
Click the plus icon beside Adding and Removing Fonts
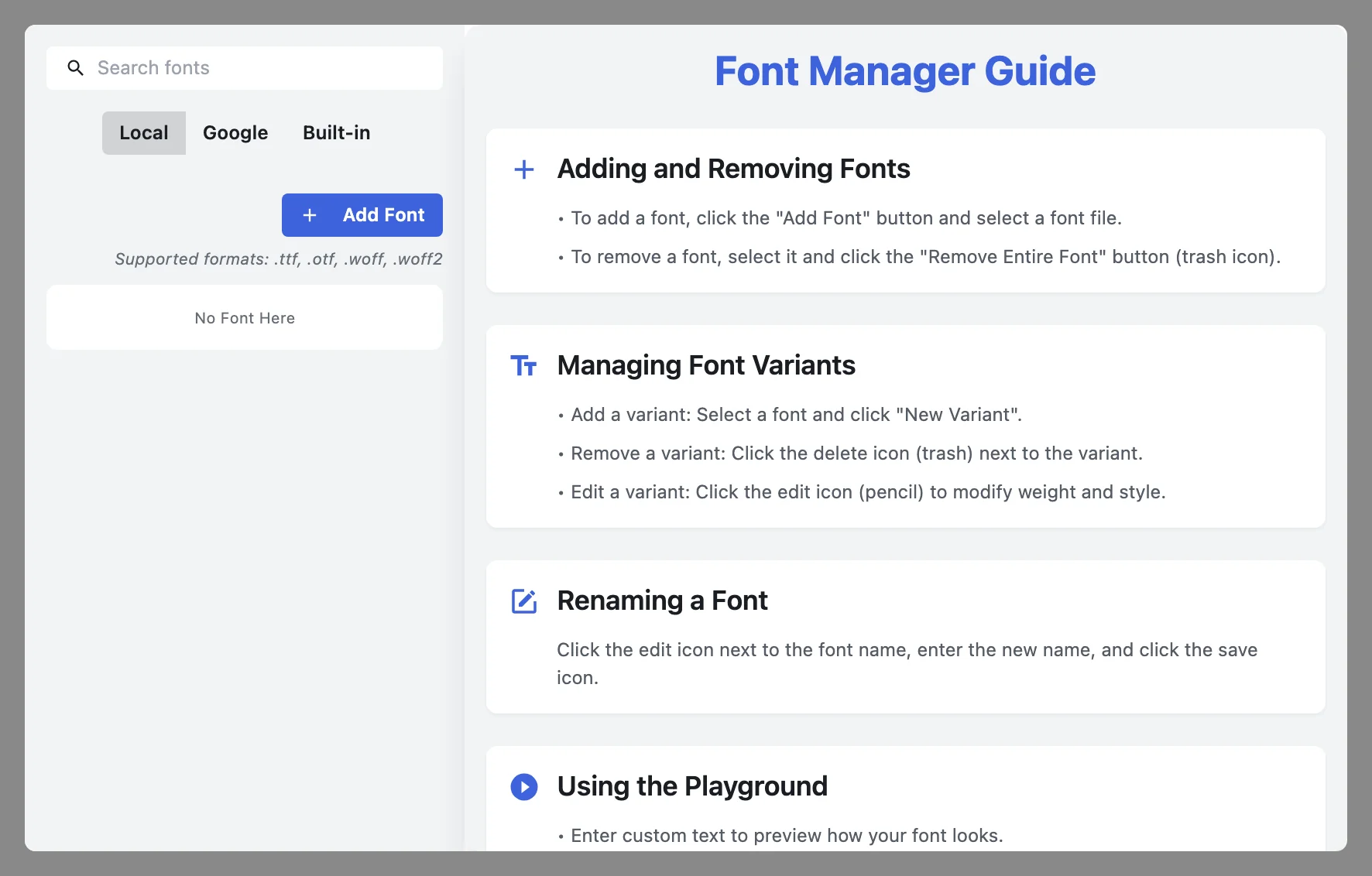tap(524, 169)
